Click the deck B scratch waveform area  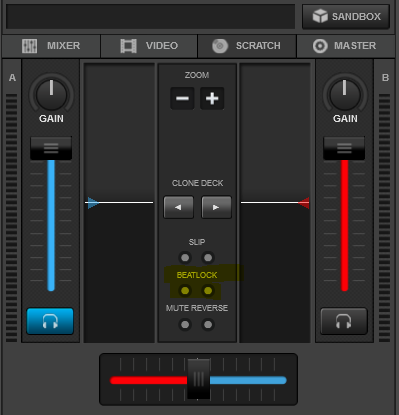point(275,203)
